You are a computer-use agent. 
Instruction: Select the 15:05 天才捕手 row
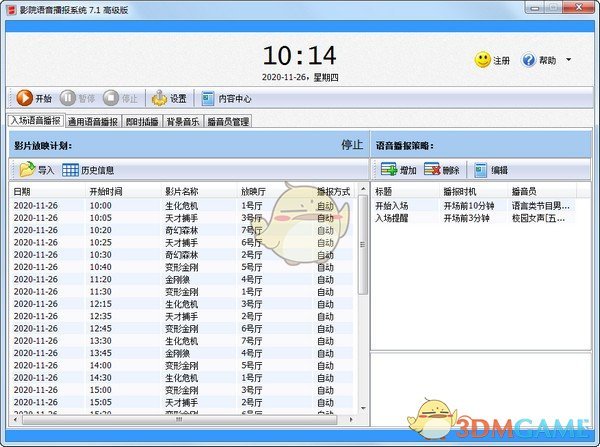[x=182, y=402]
